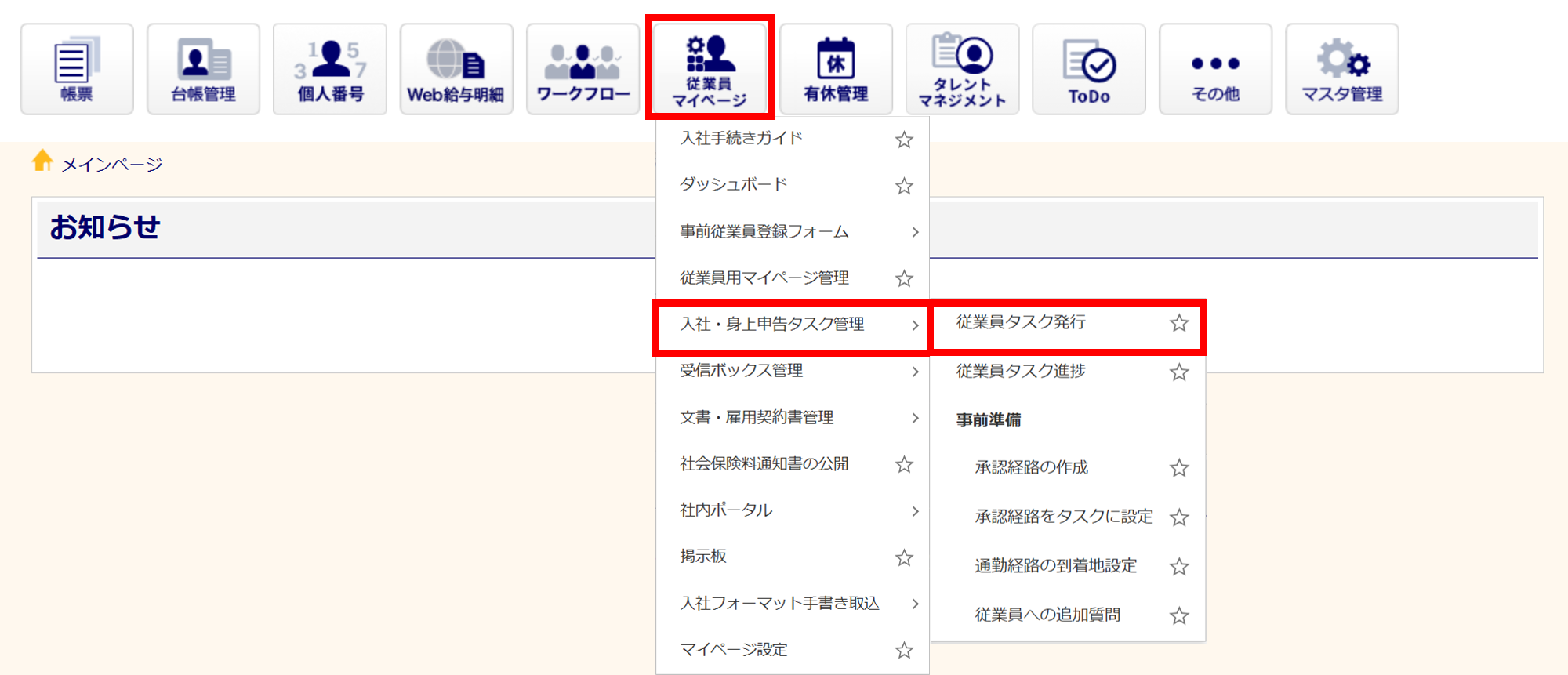Screen dimensions: 1568x675
Task: Expand the 事前従業員登録フォーム submenu
Action: 915,232
